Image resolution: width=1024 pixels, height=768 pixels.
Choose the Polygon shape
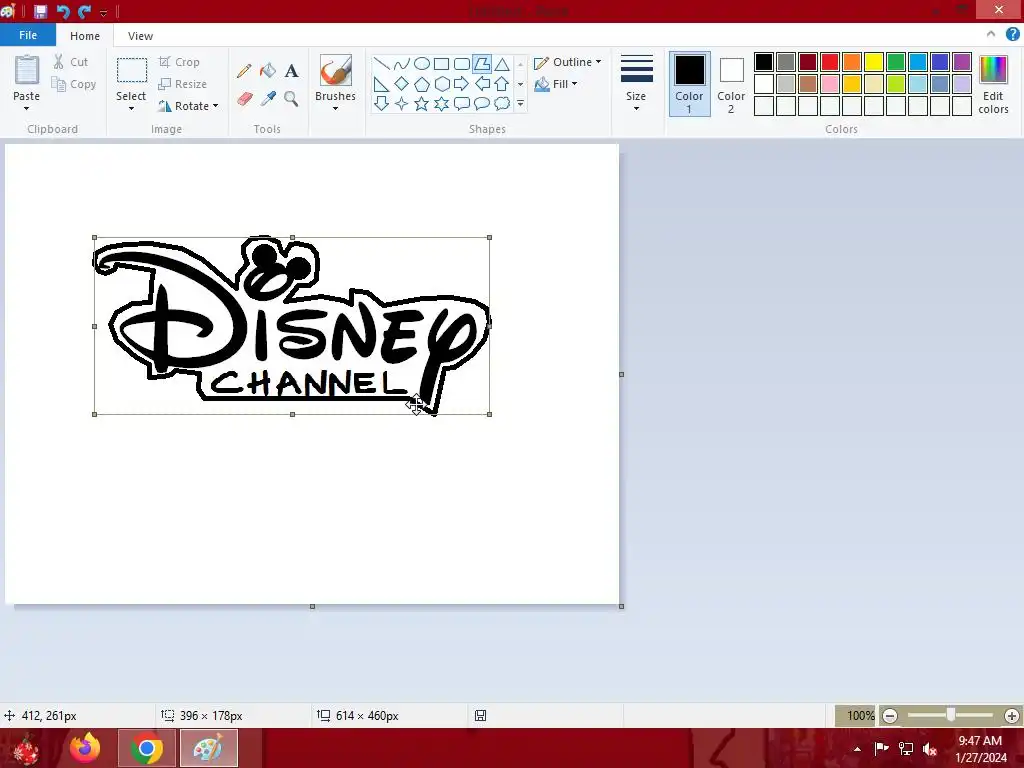pyautogui.click(x=482, y=63)
